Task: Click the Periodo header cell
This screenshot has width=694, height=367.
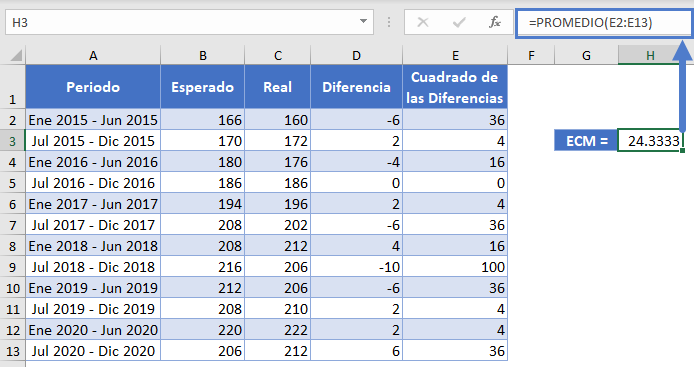Action: (93, 87)
